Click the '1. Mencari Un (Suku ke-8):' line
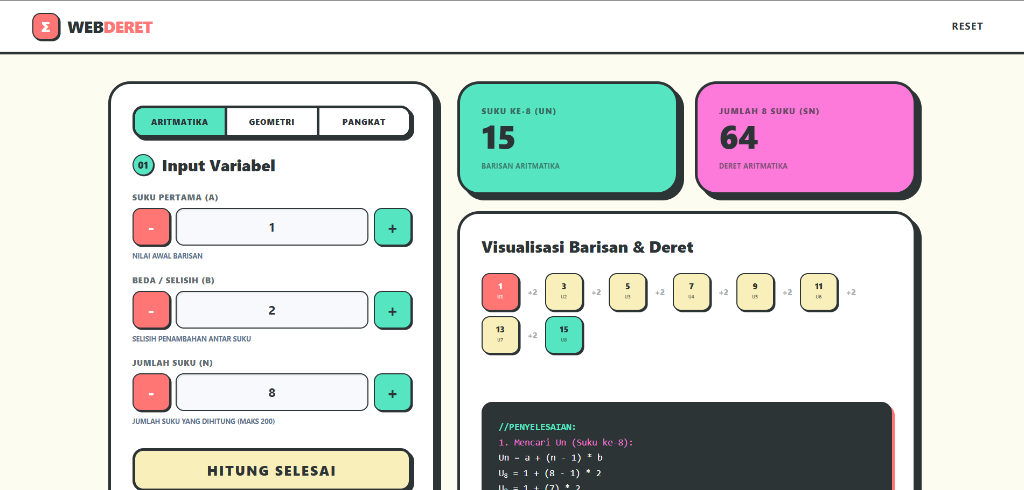The width and height of the screenshot is (1024, 490). (x=566, y=442)
